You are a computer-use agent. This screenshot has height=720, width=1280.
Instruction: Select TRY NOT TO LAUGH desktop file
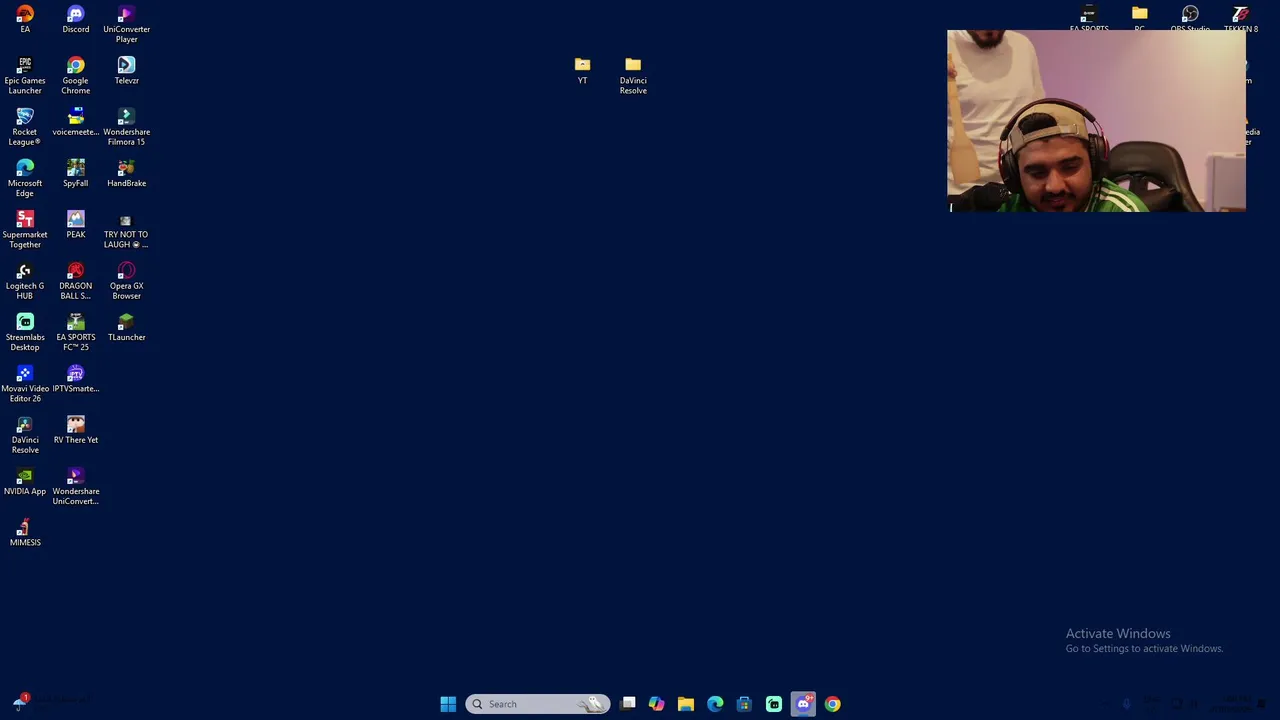coord(126,229)
